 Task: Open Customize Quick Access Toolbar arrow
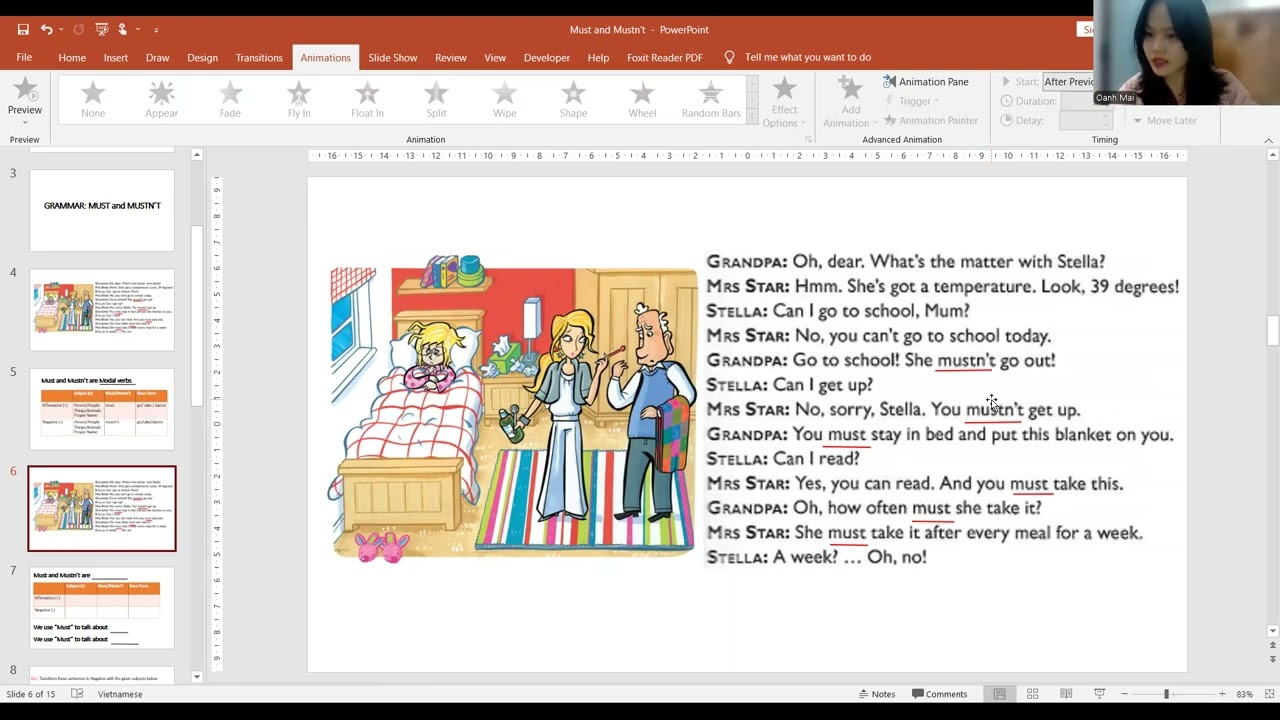point(156,30)
